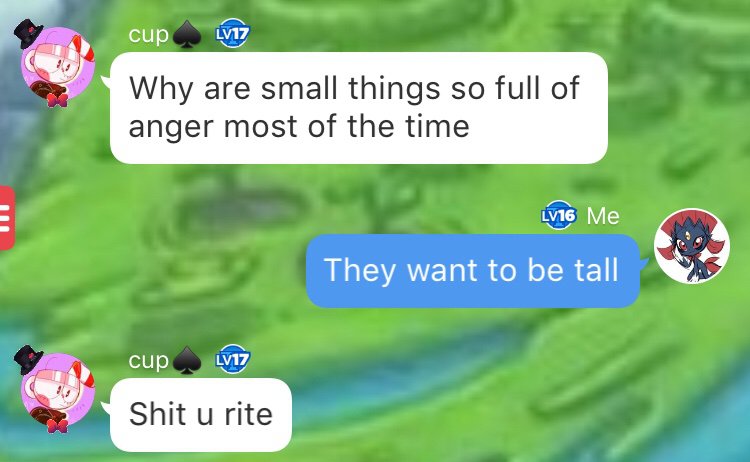Click username cup above 'Why are small things' message
The image size is (750, 462).
[148, 34]
